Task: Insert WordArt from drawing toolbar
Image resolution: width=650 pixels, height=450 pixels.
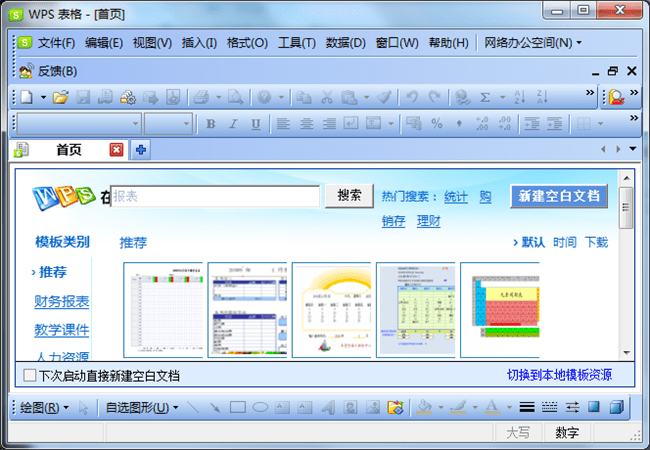Action: pos(328,407)
